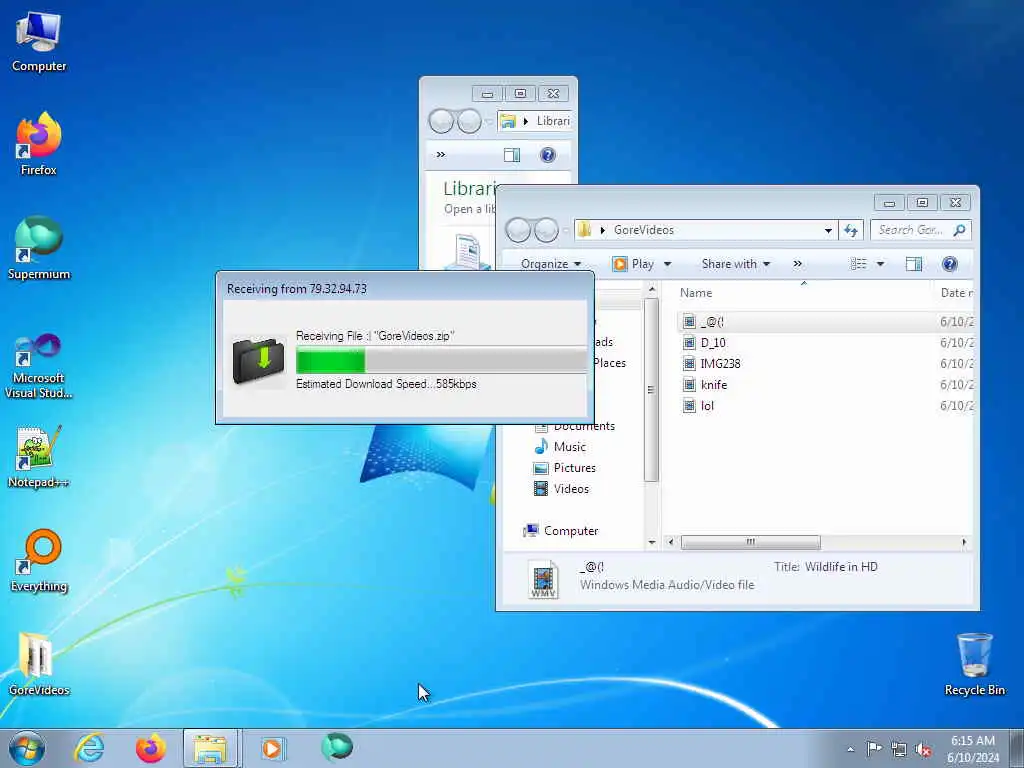Image resolution: width=1024 pixels, height=768 pixels.
Task: Select the Microsoft Visual Studio desktop shortcut
Action: (39, 366)
